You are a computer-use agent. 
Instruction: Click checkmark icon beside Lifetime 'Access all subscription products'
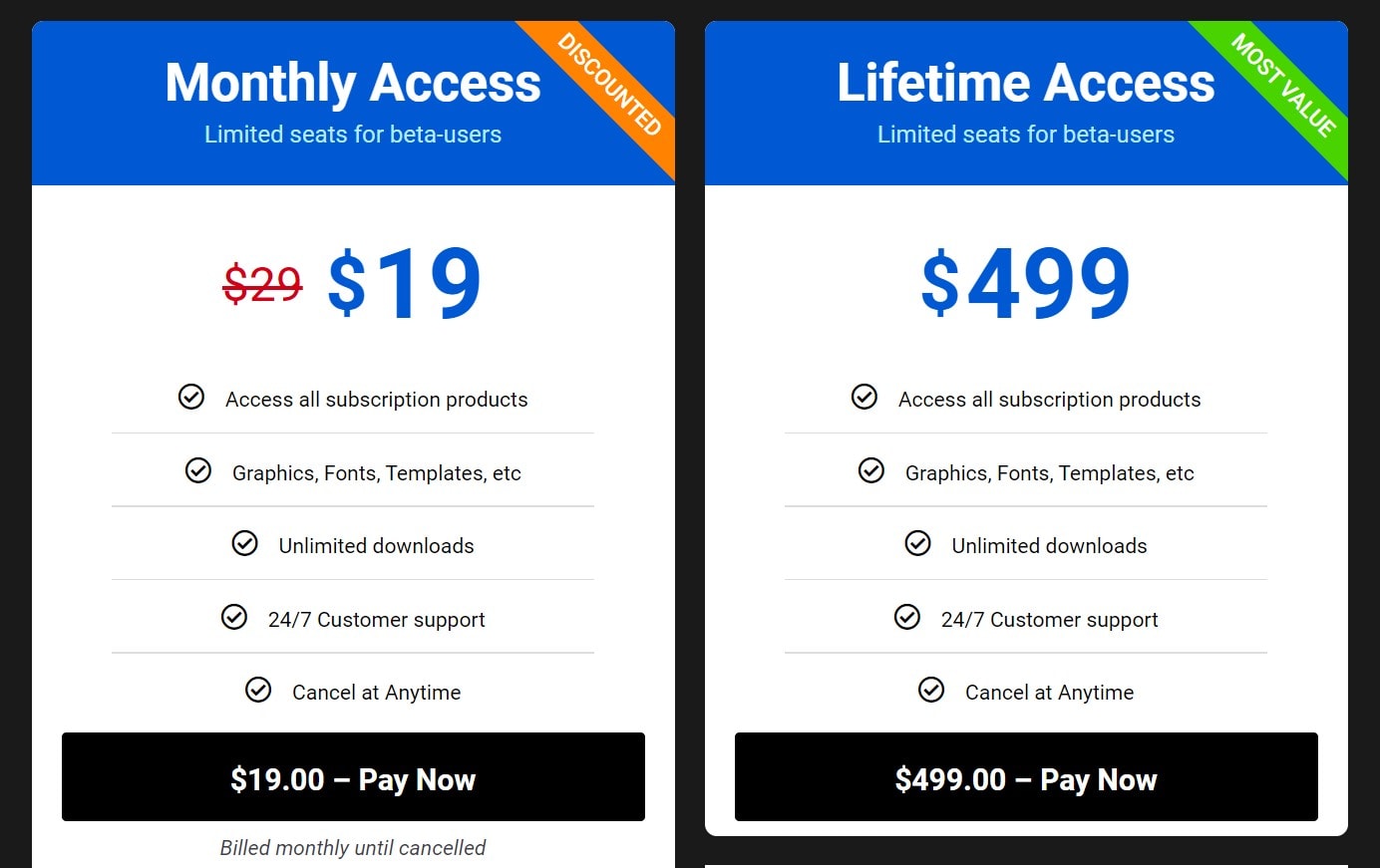point(864,397)
